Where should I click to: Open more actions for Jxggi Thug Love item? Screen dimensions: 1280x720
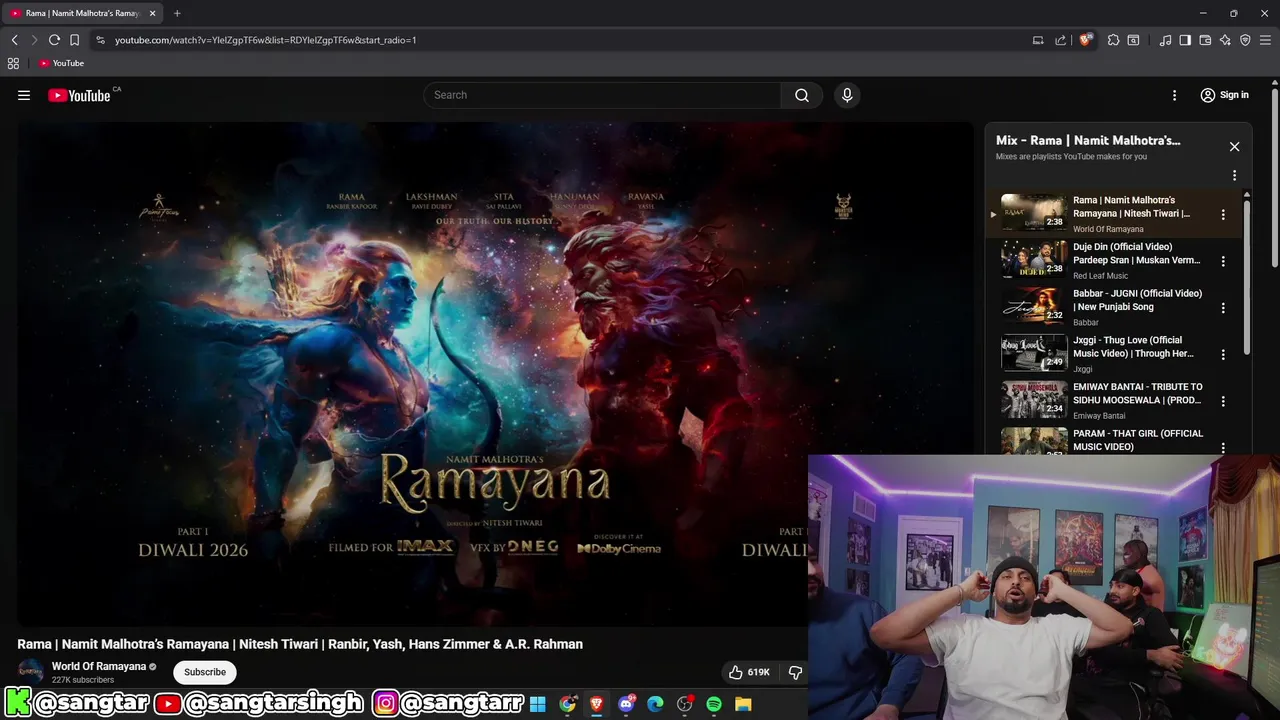coord(1222,354)
